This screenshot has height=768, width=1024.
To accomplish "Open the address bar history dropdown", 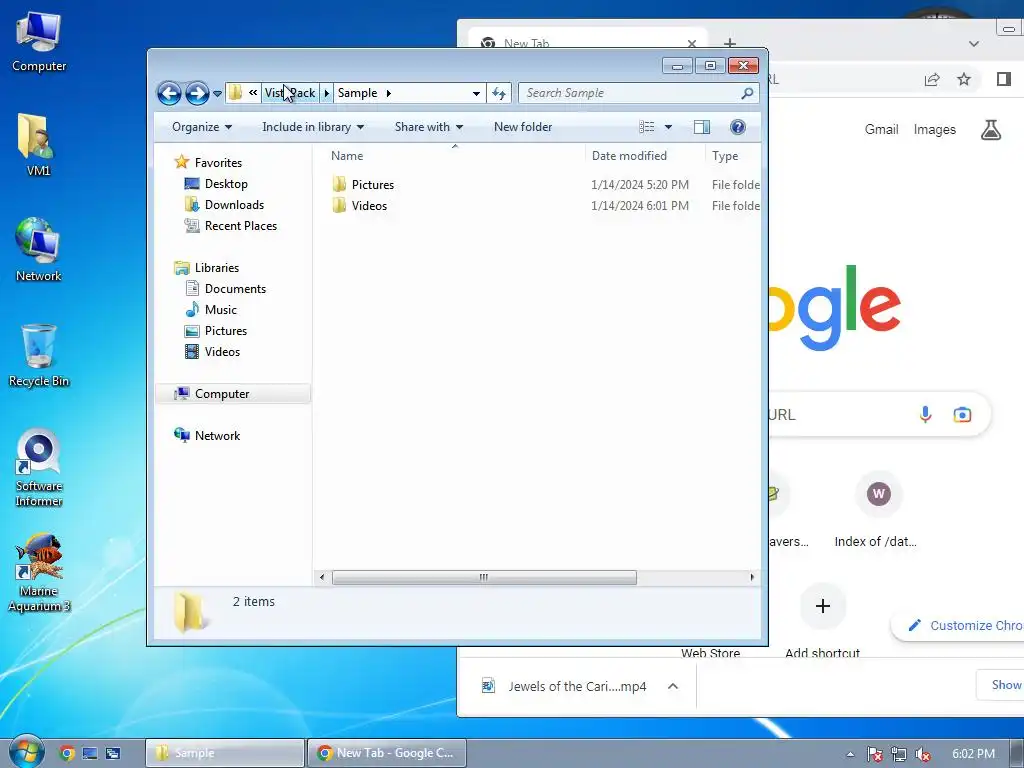I will (x=476, y=93).
